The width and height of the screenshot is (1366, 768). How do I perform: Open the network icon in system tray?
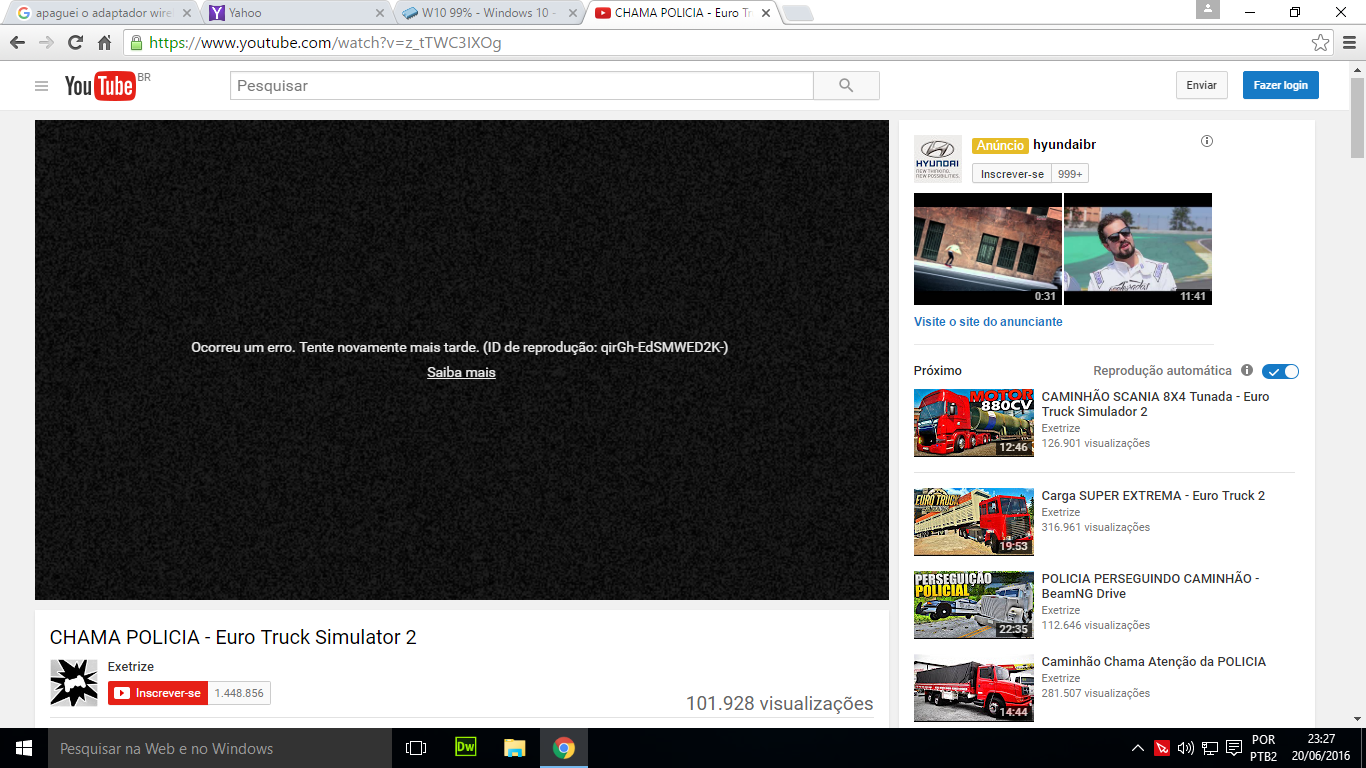1210,748
